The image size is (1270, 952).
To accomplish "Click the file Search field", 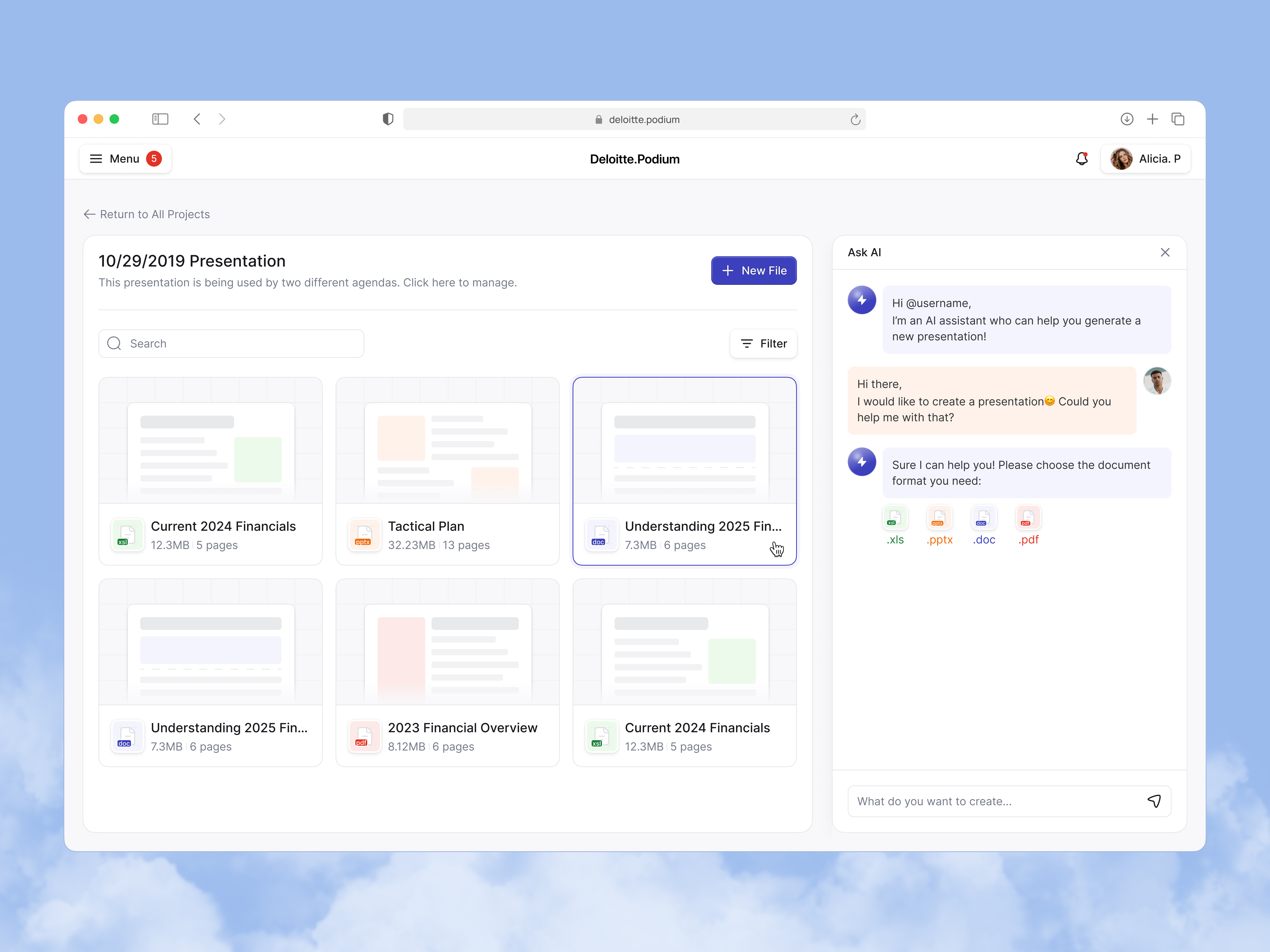I will (232, 344).
